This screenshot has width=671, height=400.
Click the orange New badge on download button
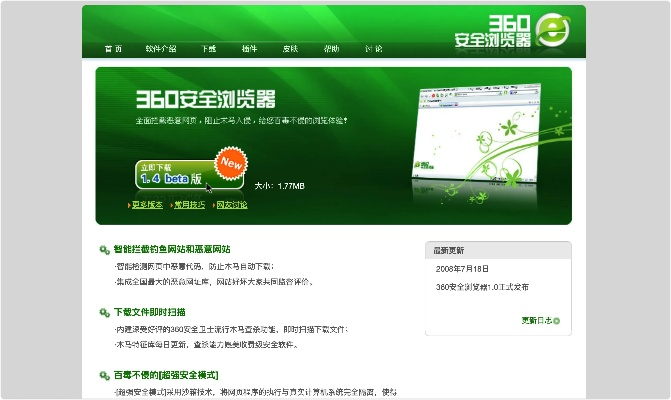pos(232,162)
